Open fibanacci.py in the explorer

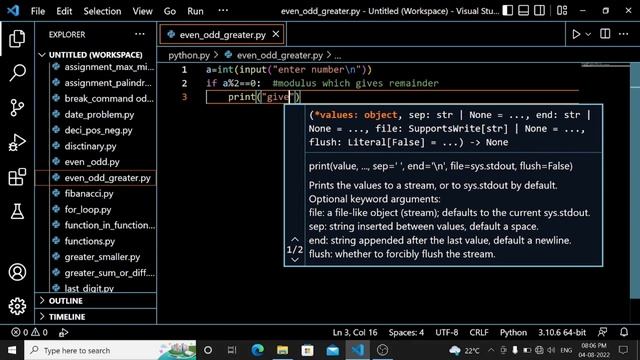click(x=96, y=193)
